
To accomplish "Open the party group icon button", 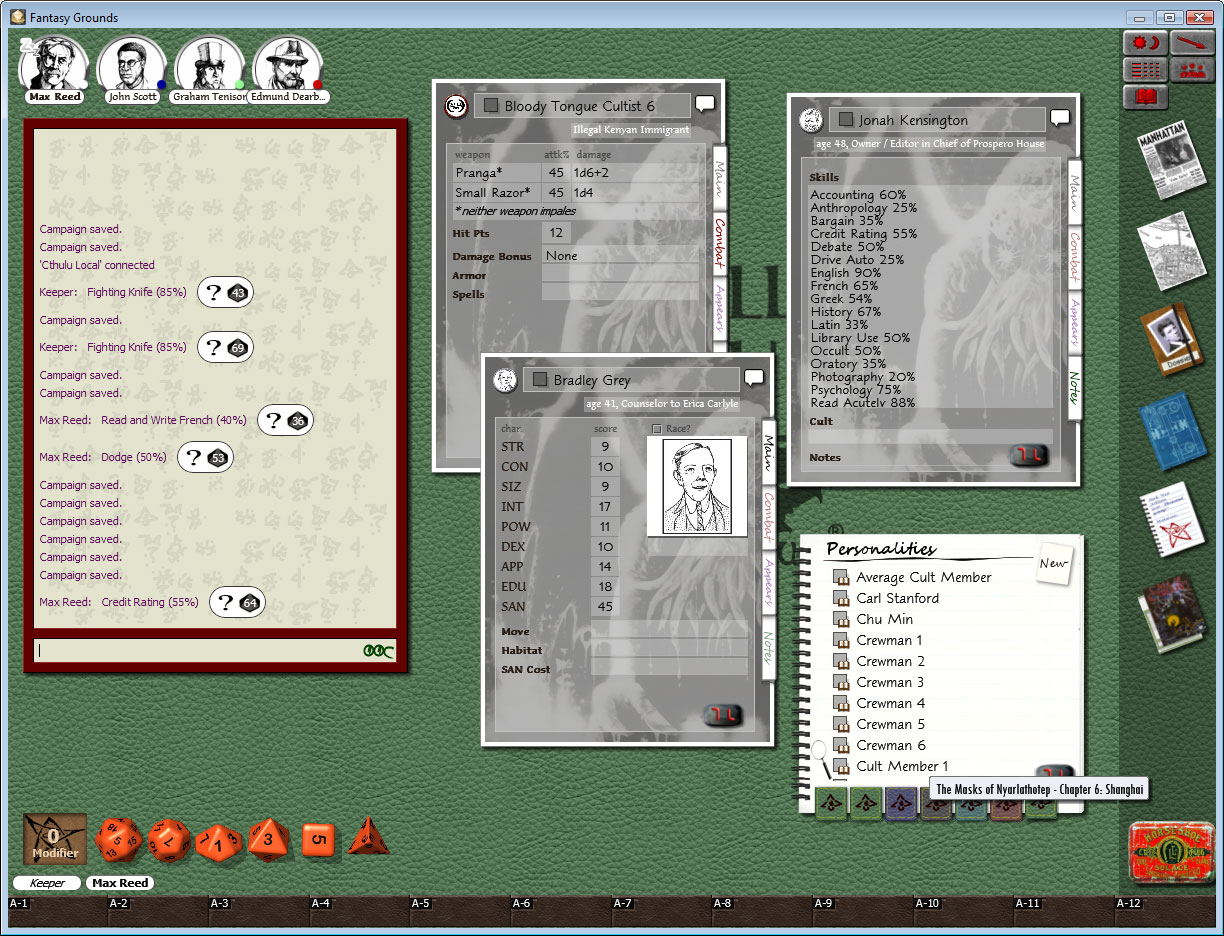I will (x=1191, y=70).
